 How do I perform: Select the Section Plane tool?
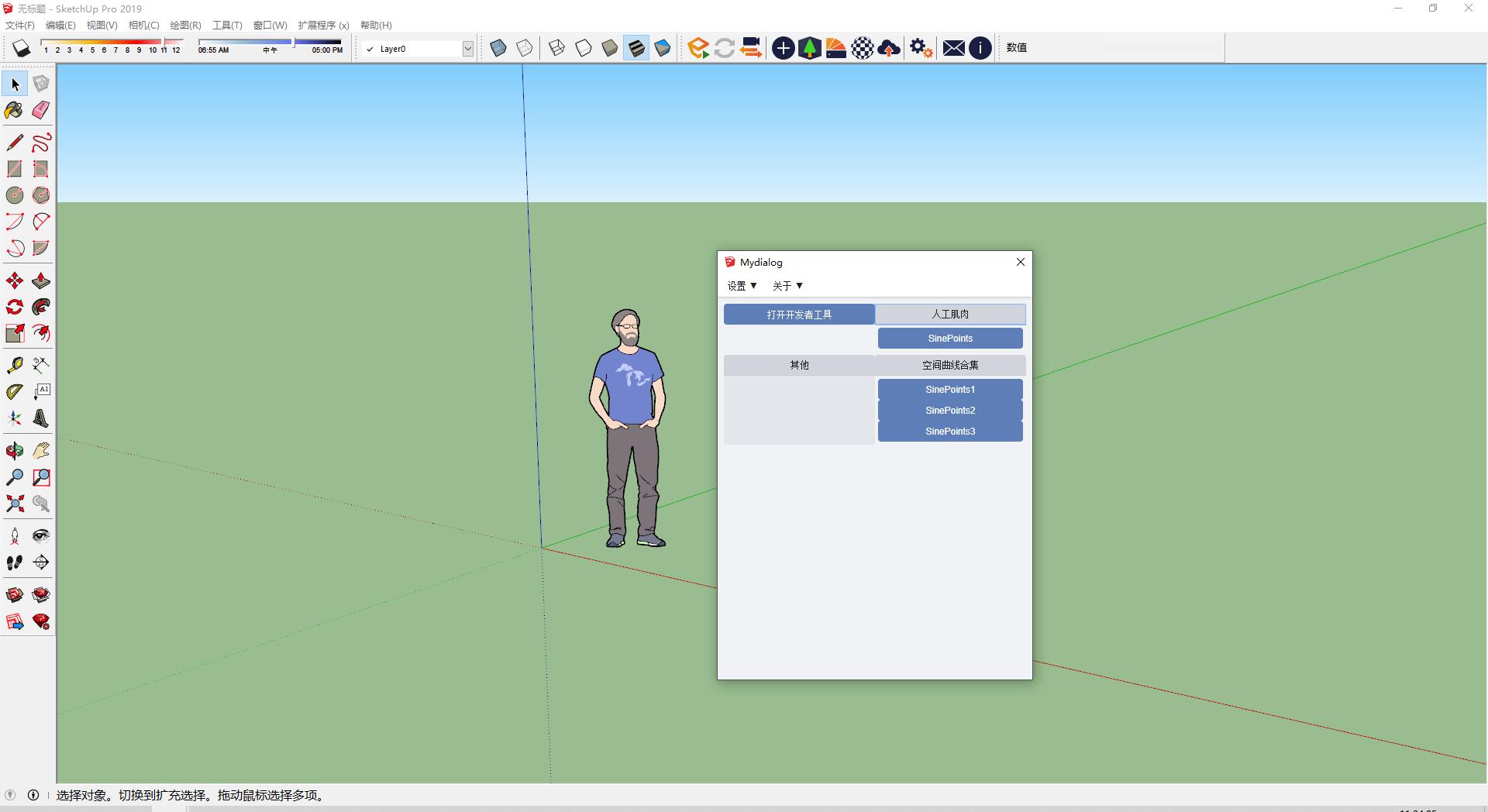click(x=41, y=563)
